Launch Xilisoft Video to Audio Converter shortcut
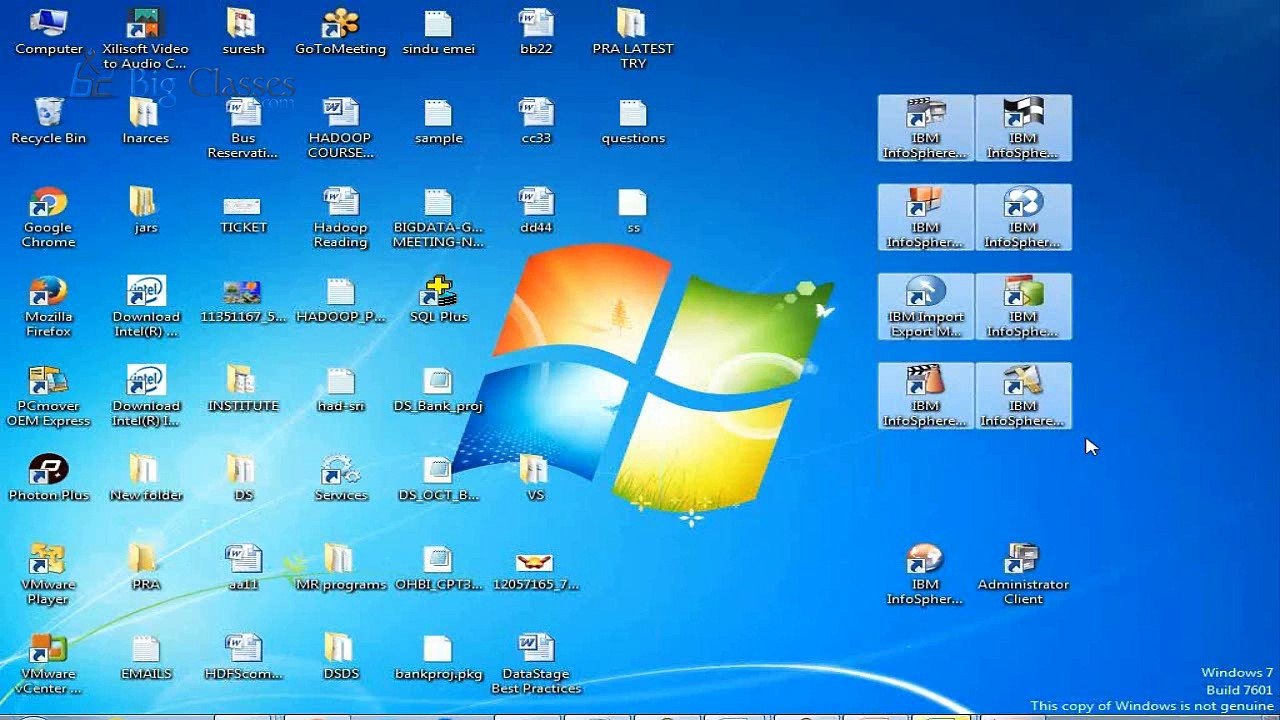Screen dimensions: 1280x720 point(145,40)
